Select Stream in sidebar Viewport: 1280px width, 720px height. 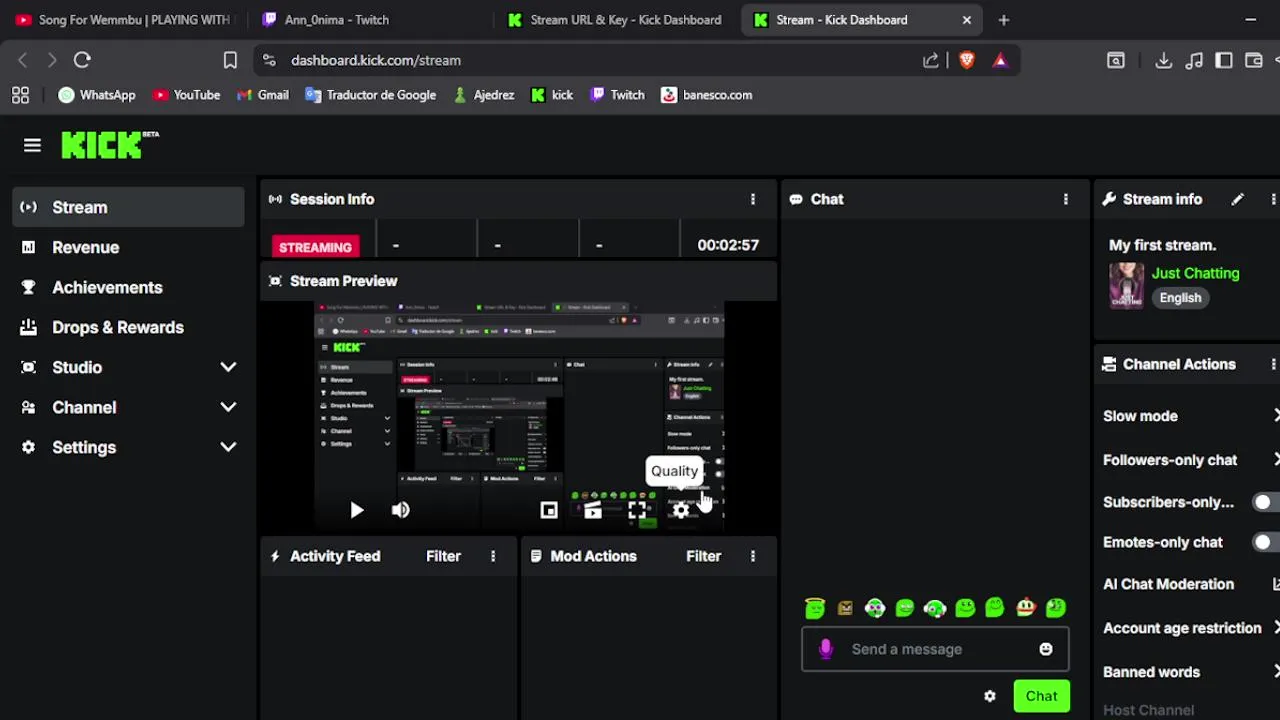tap(128, 207)
